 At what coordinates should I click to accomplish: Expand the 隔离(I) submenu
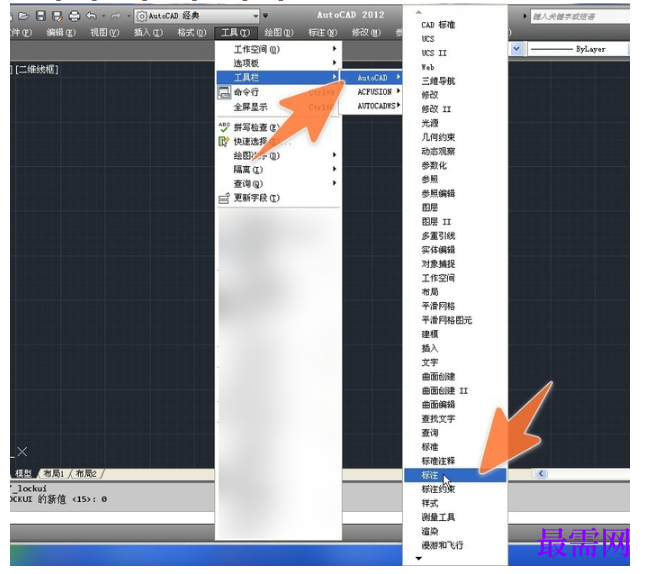click(x=279, y=170)
